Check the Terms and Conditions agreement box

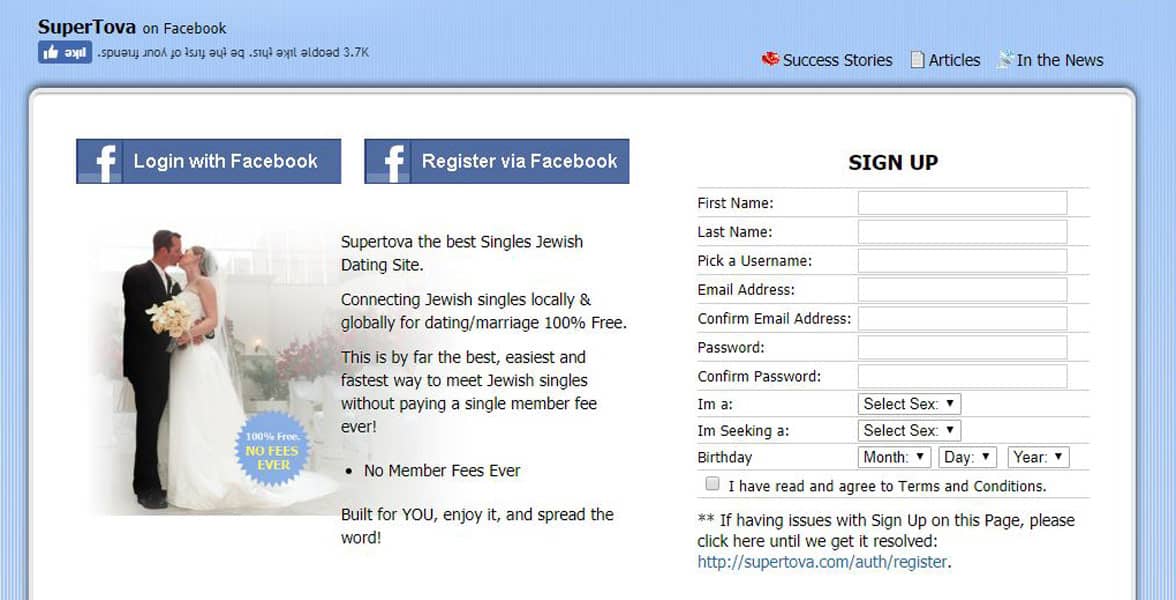[712, 484]
